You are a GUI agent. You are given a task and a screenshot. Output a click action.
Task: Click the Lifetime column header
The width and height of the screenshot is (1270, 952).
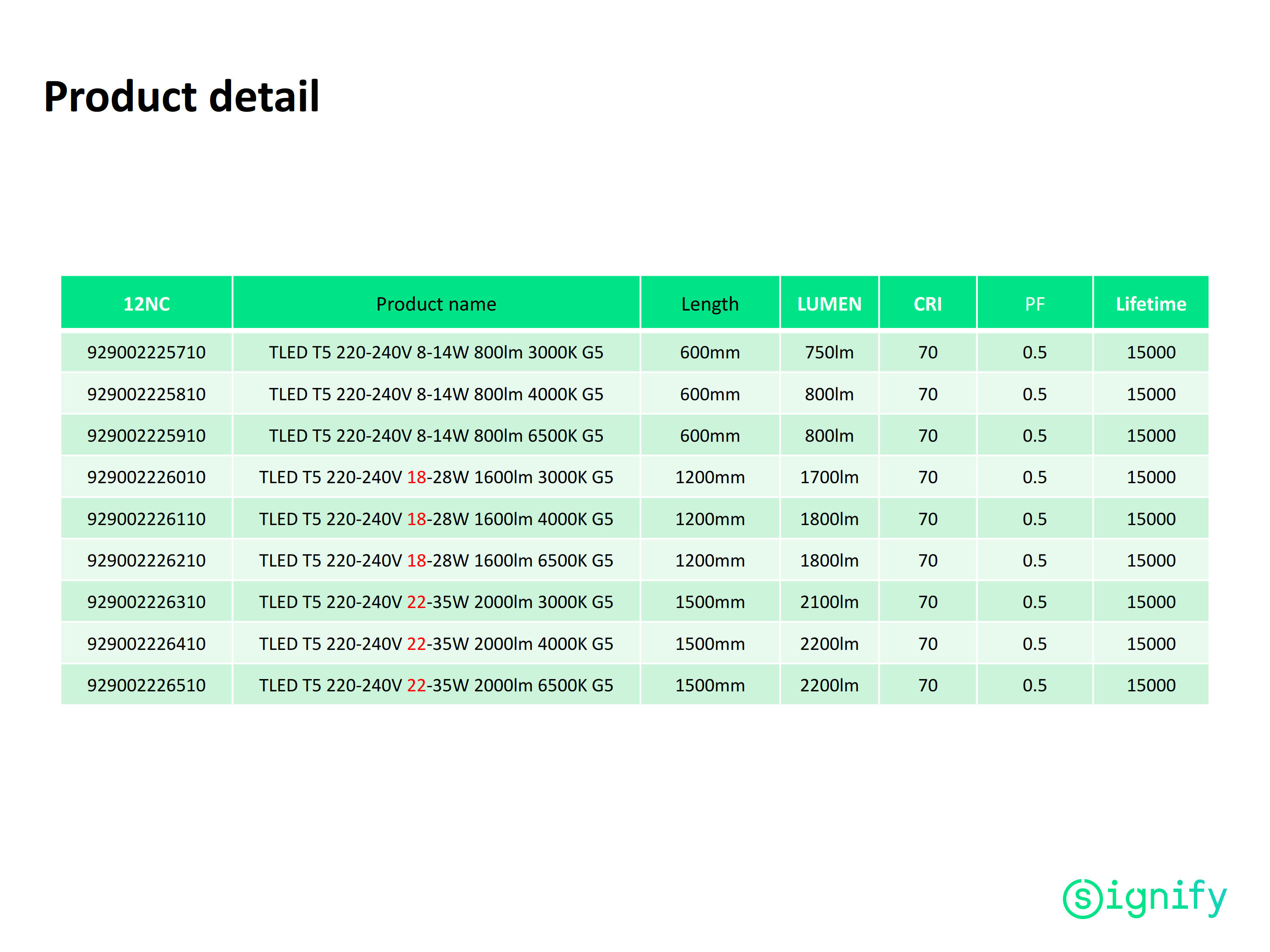point(1151,303)
